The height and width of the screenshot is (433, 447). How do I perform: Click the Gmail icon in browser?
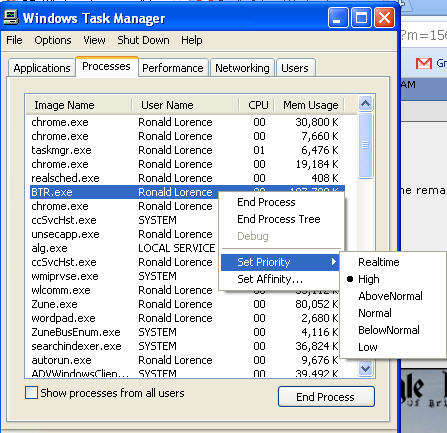click(x=424, y=63)
